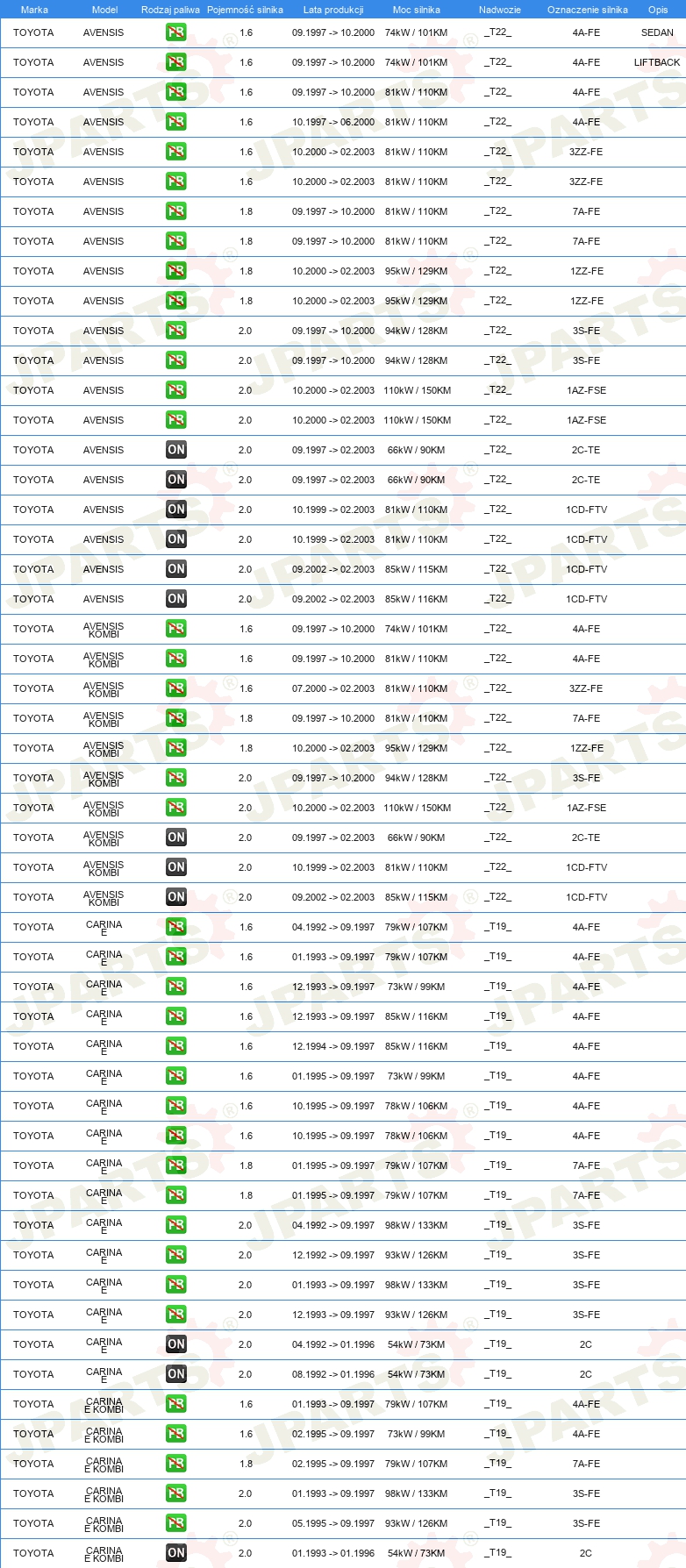The width and height of the screenshot is (686, 1568).
Task: Click the Lata produkcji column header
Action: coord(333,10)
